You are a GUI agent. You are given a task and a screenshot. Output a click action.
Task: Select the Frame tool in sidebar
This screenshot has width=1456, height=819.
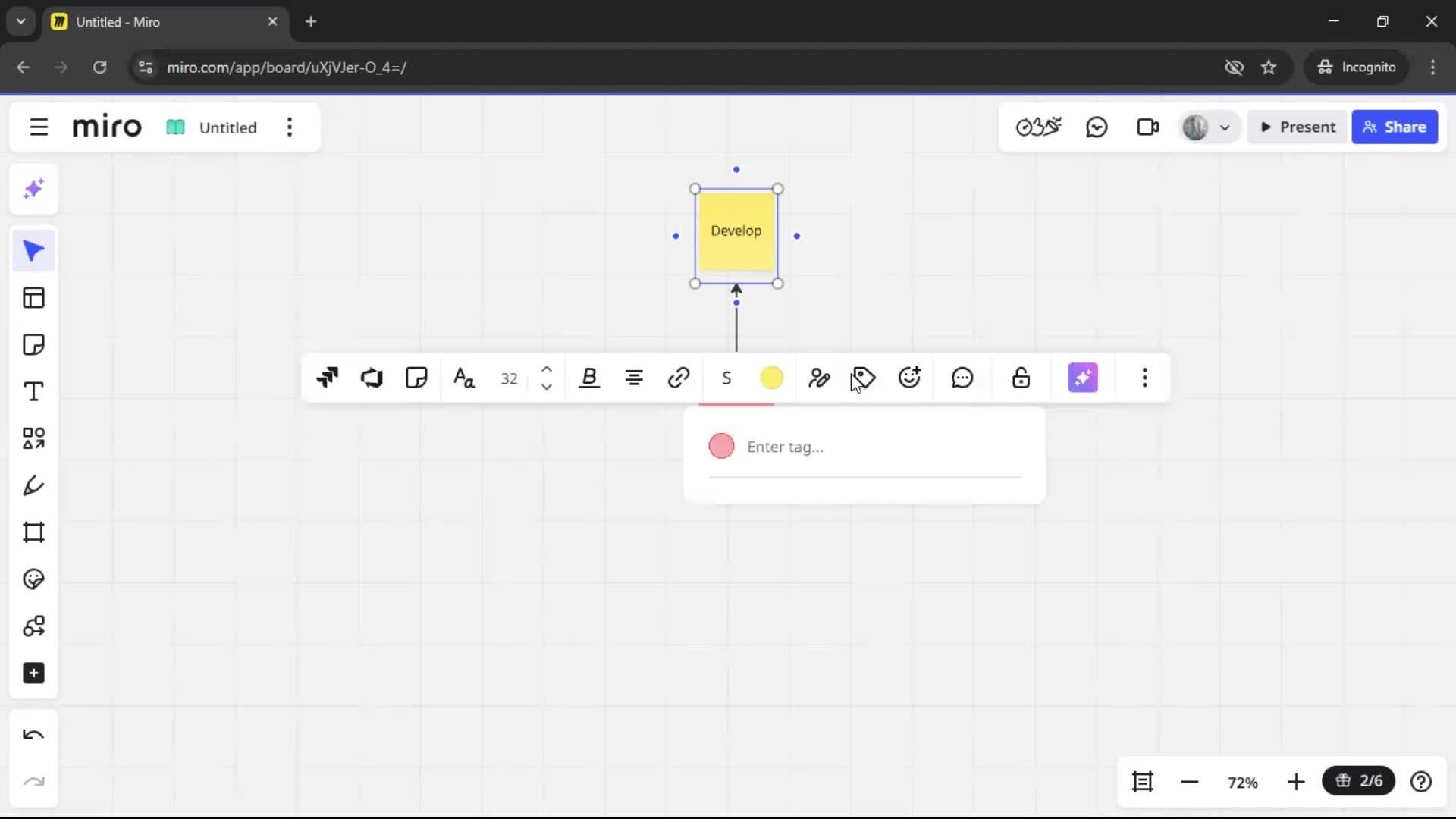33,532
